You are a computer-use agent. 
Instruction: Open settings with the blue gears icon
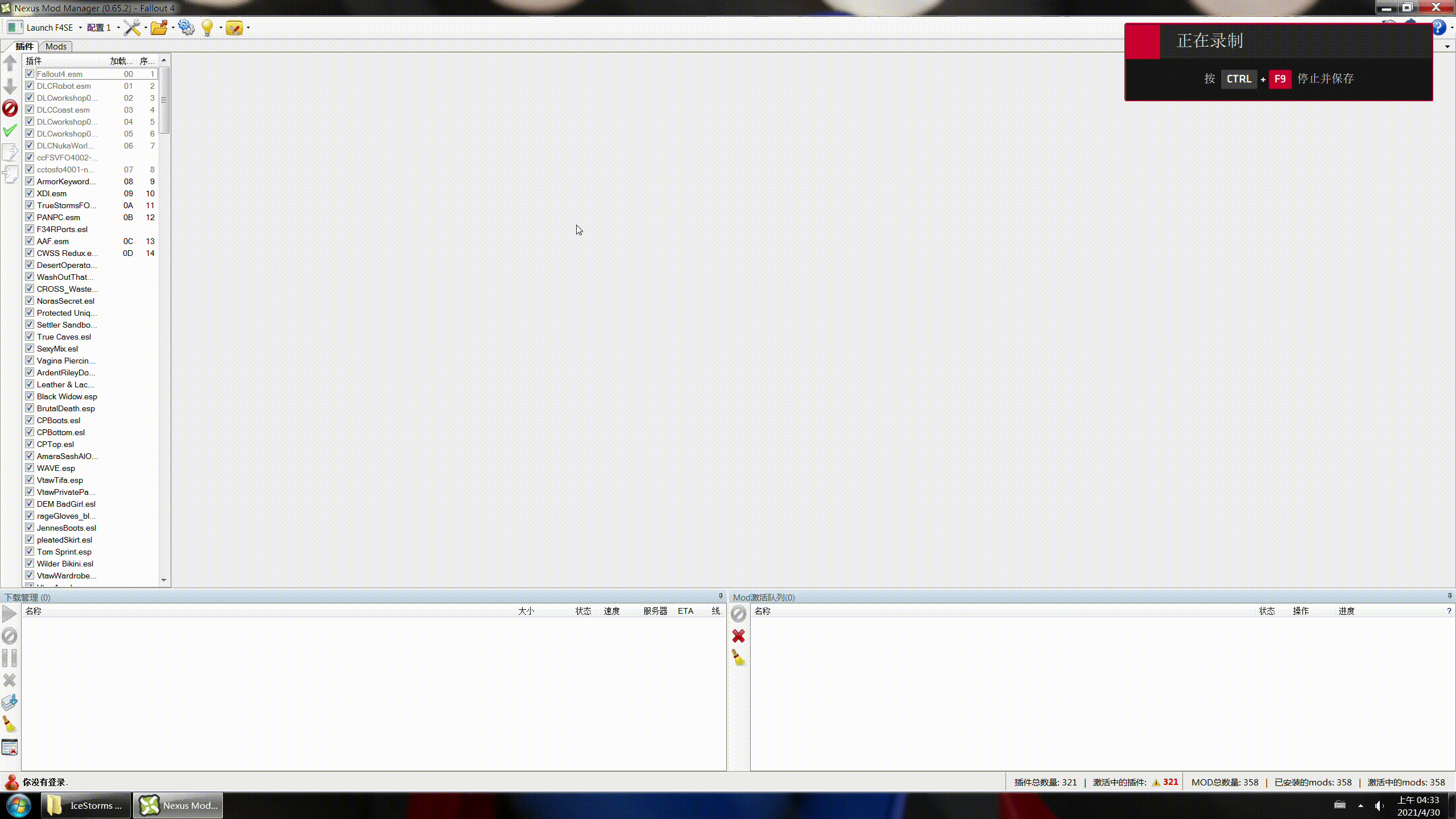186,27
